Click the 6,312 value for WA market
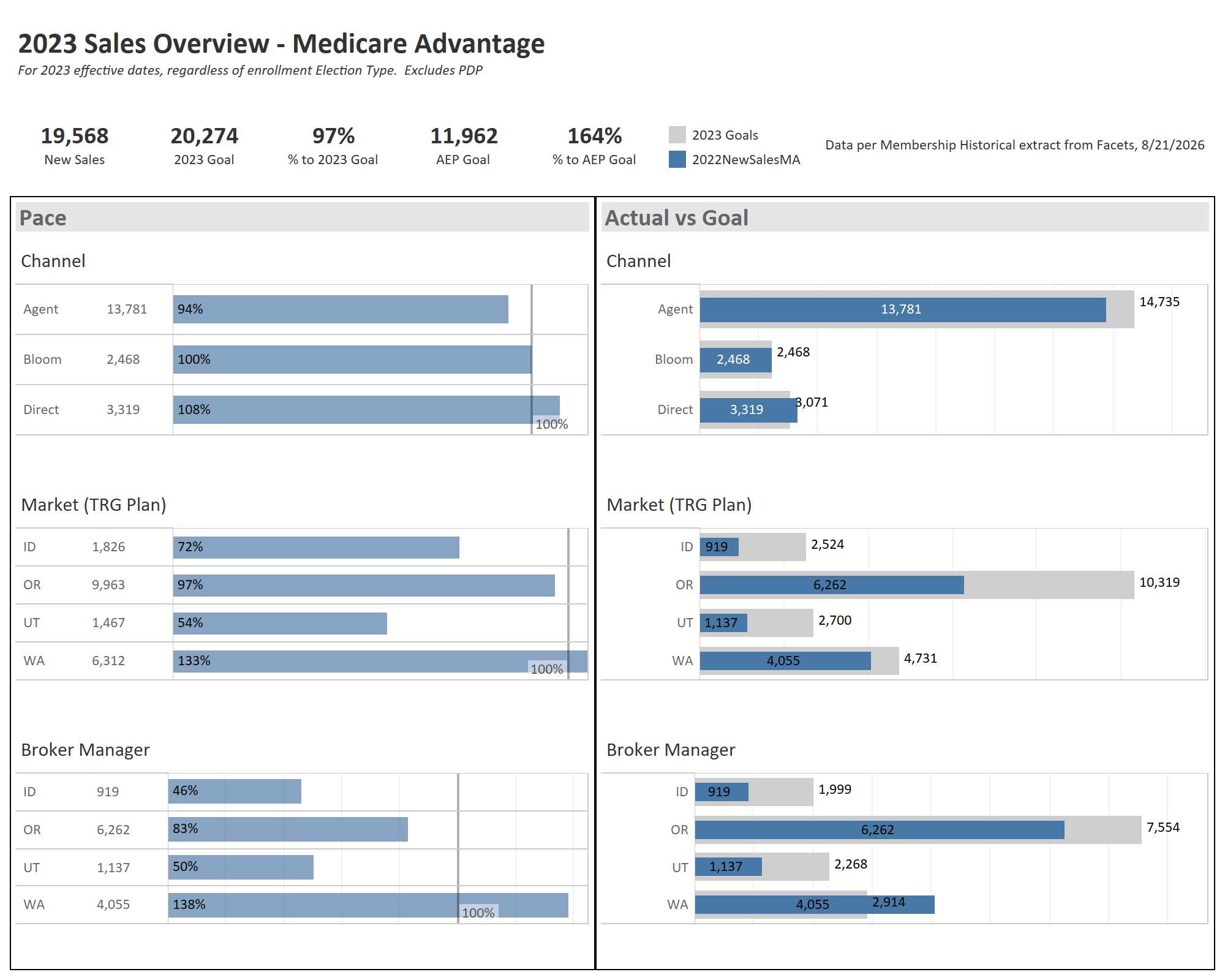This screenshot has height=980, width=1225. click(108, 661)
